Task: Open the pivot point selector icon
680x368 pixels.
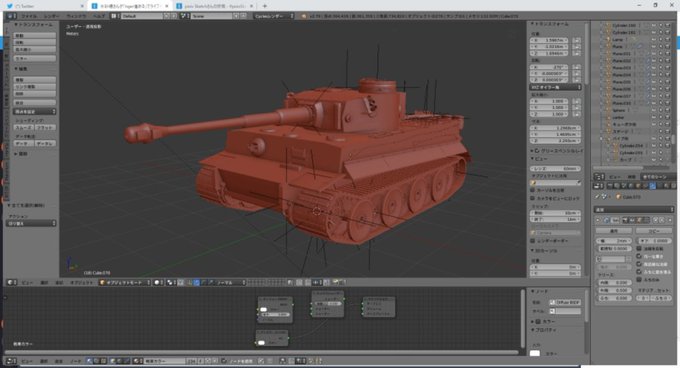Action: pos(170,282)
